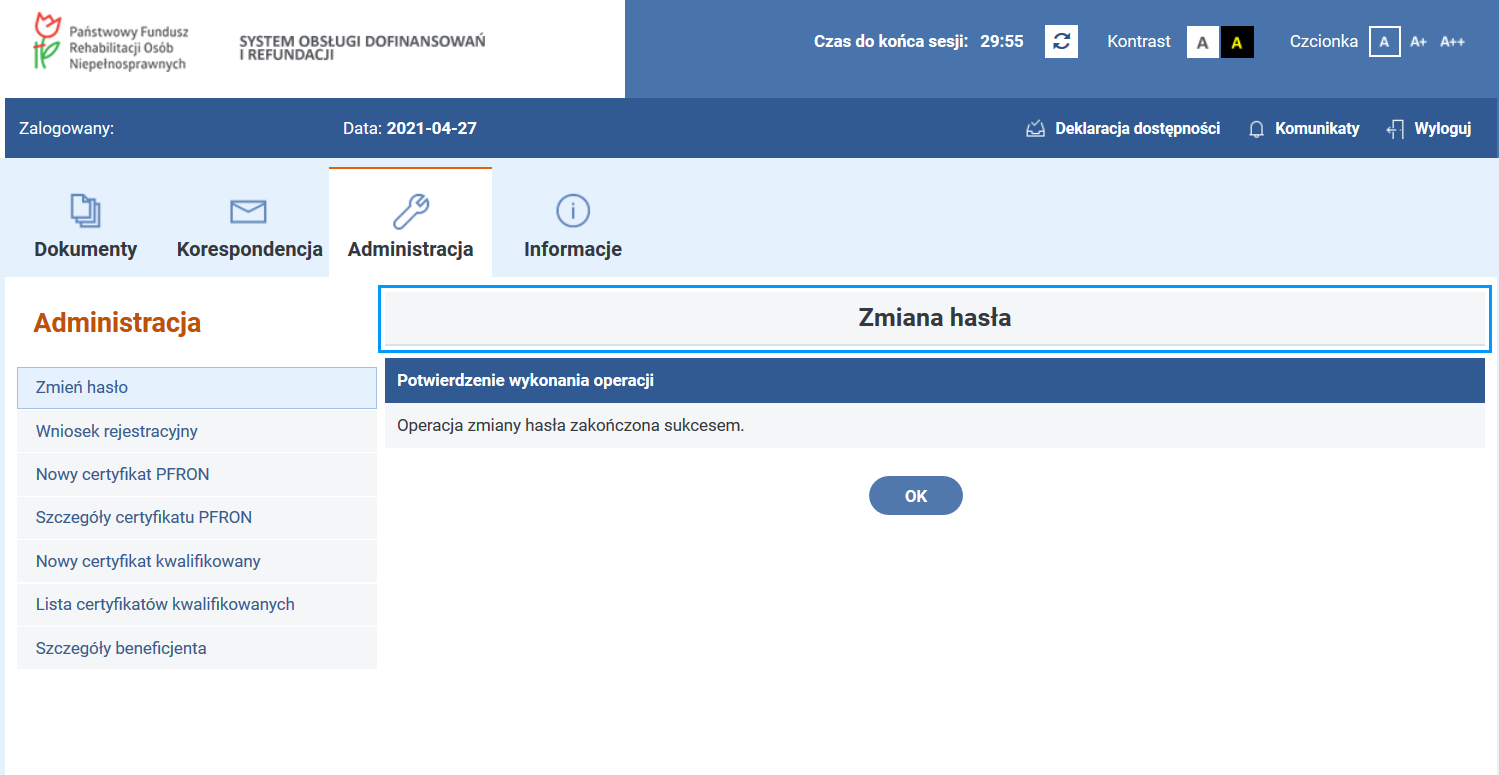This screenshot has height=775, width=1499.
Task: Click the orange Administracja sidebar heading
Action: (117, 323)
